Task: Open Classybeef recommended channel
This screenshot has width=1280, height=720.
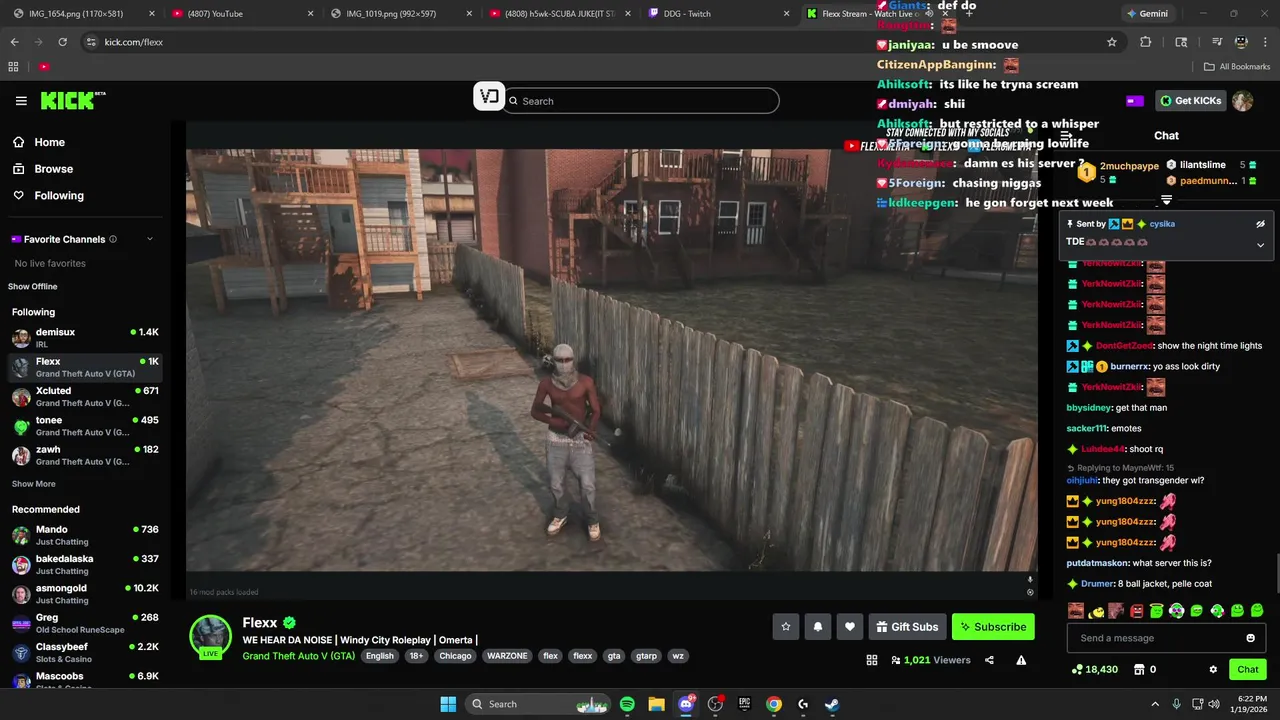Action: pyautogui.click(x=86, y=653)
